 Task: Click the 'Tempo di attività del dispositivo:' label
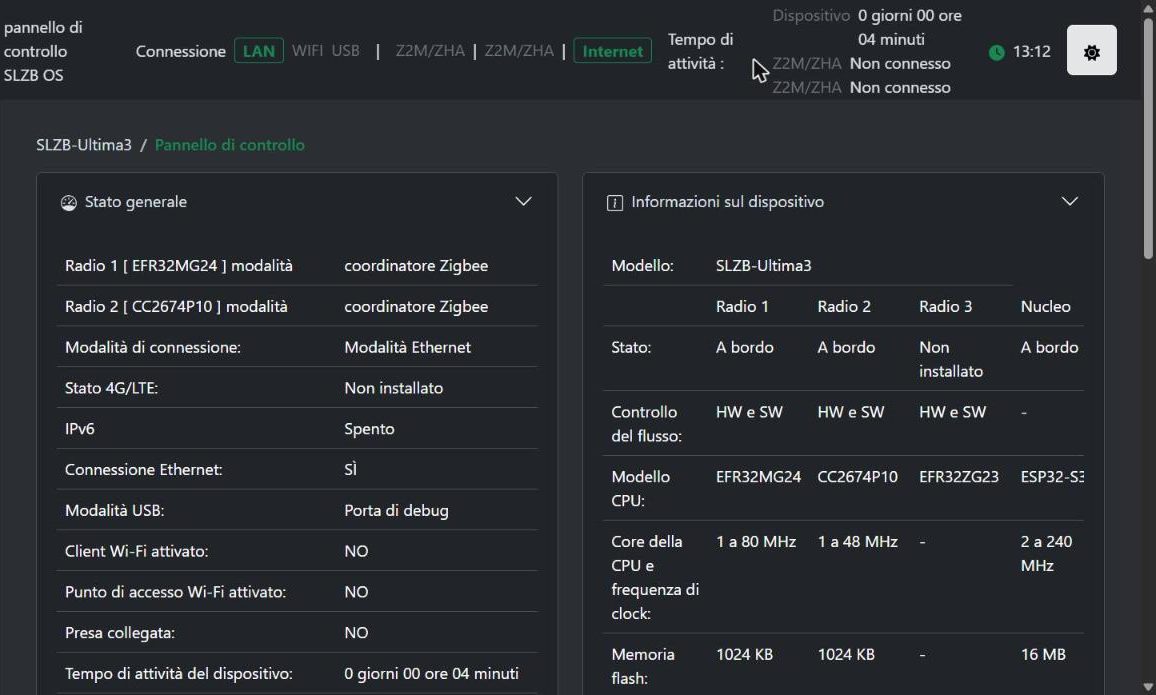coord(178,674)
